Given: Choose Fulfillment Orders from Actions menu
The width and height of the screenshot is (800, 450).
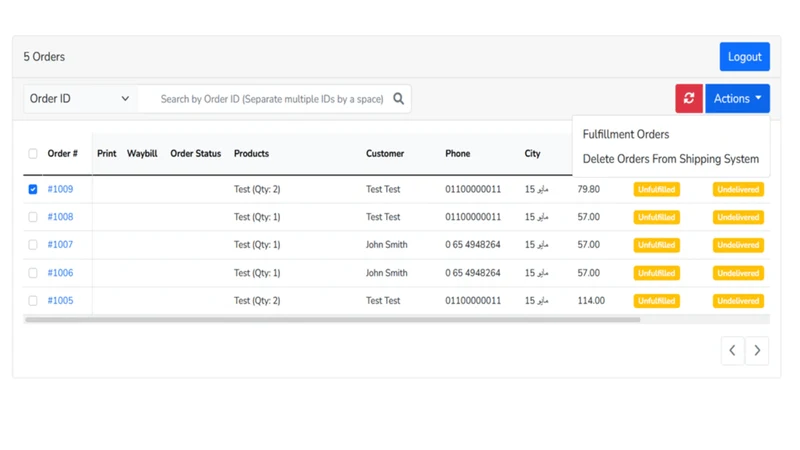Looking at the screenshot, I should click(x=626, y=134).
